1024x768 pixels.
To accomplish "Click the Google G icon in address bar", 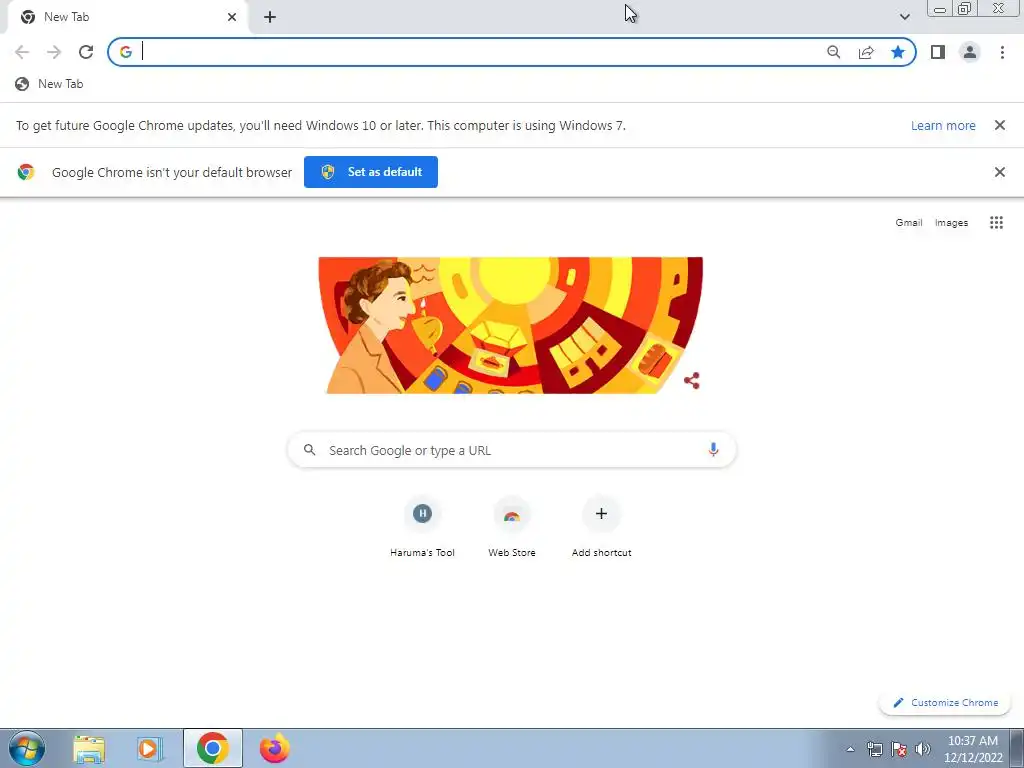I will tap(126, 52).
